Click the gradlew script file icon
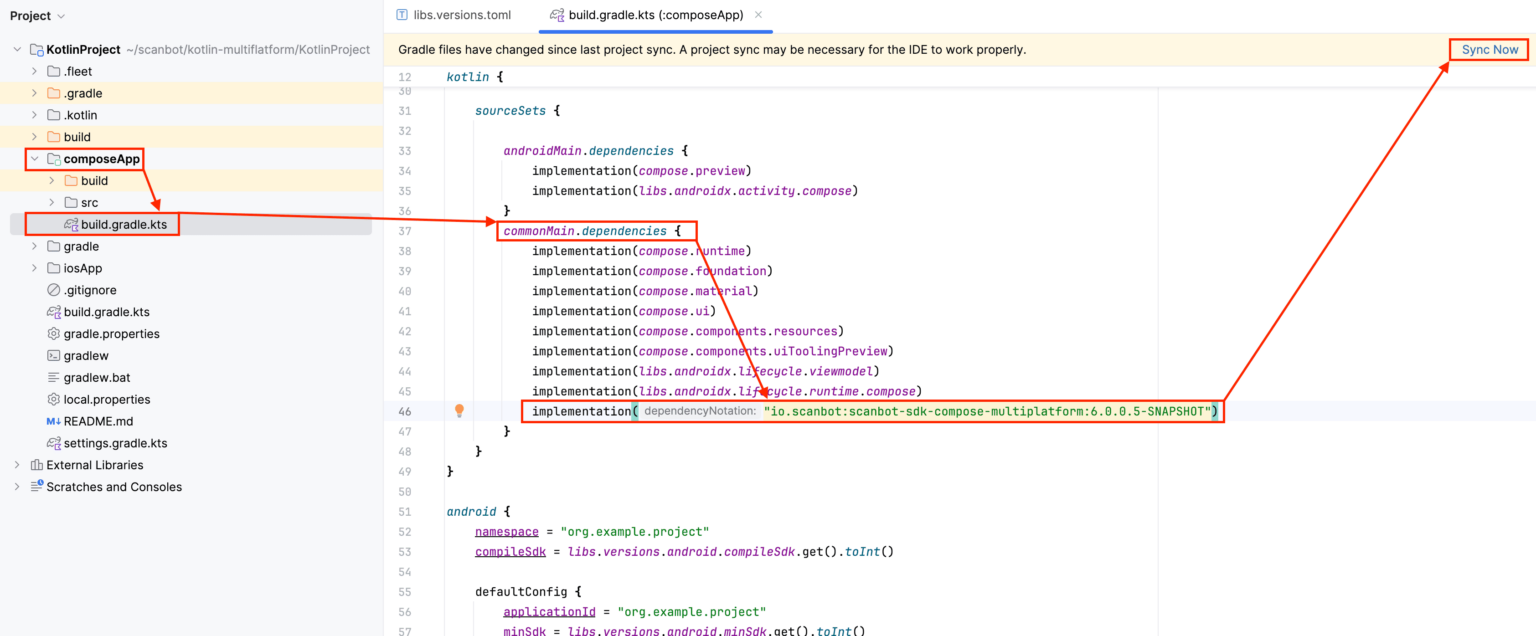 (x=54, y=355)
